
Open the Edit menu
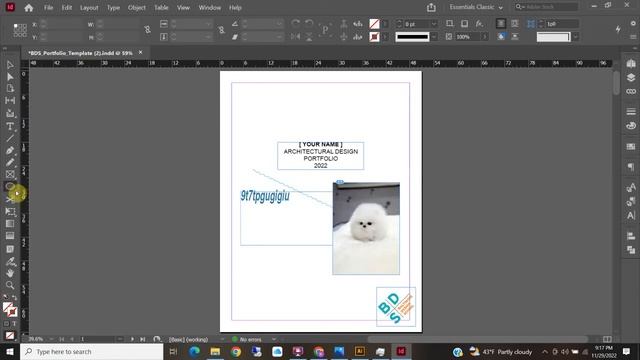[67, 8]
